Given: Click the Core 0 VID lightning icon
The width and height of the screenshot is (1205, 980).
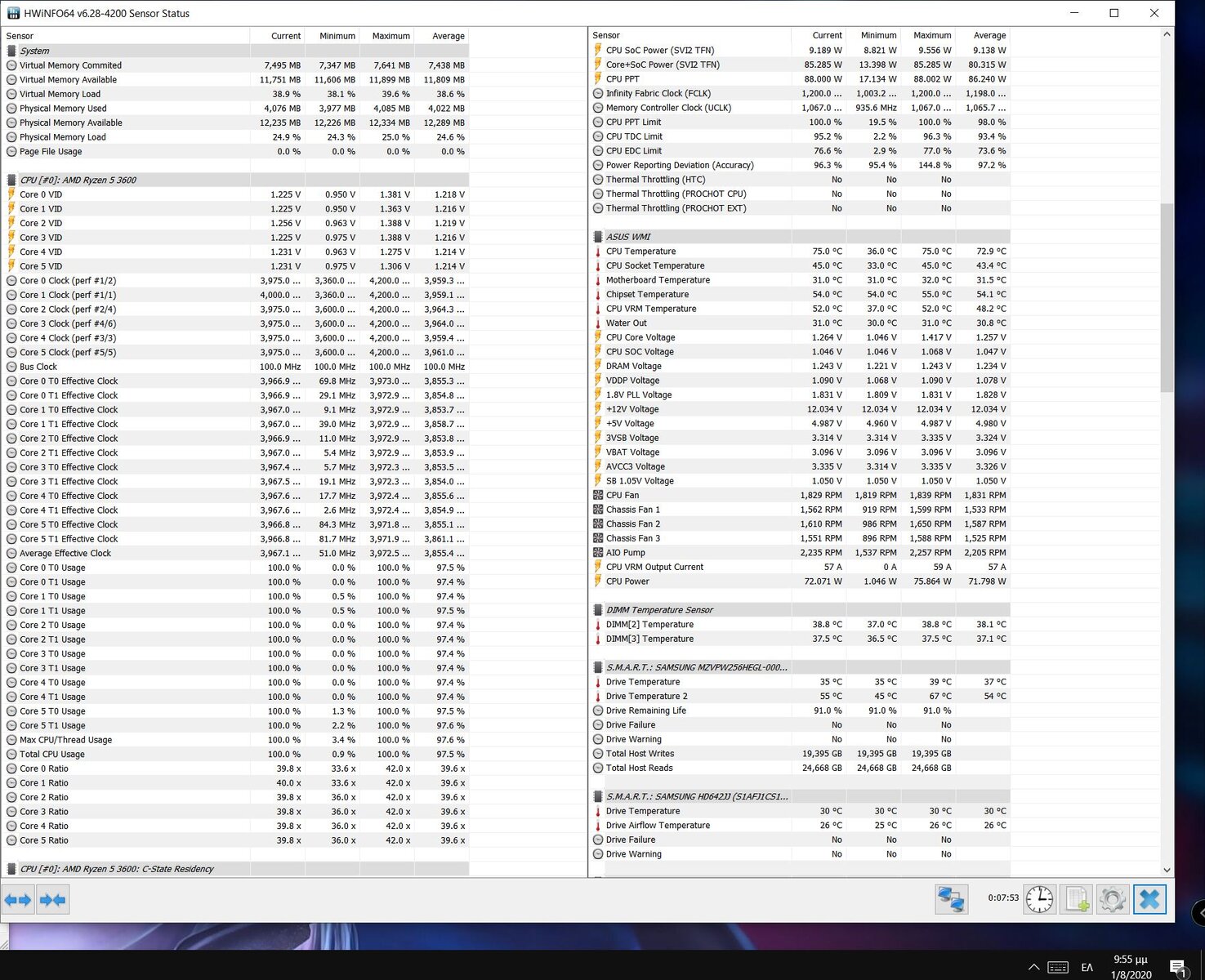Looking at the screenshot, I should click(11, 194).
